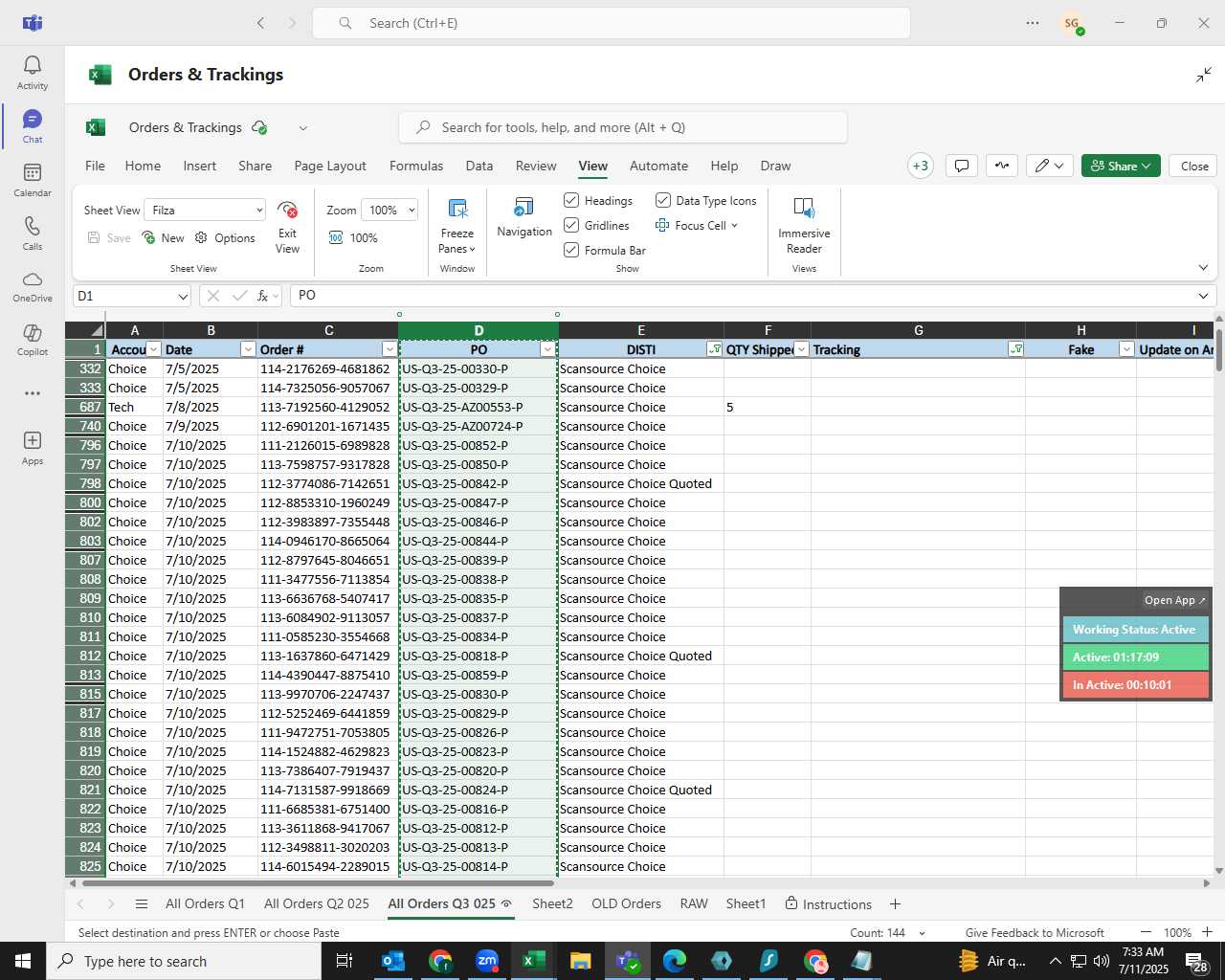
Task: Select the OLD Orders sheet tab
Action: tap(626, 903)
